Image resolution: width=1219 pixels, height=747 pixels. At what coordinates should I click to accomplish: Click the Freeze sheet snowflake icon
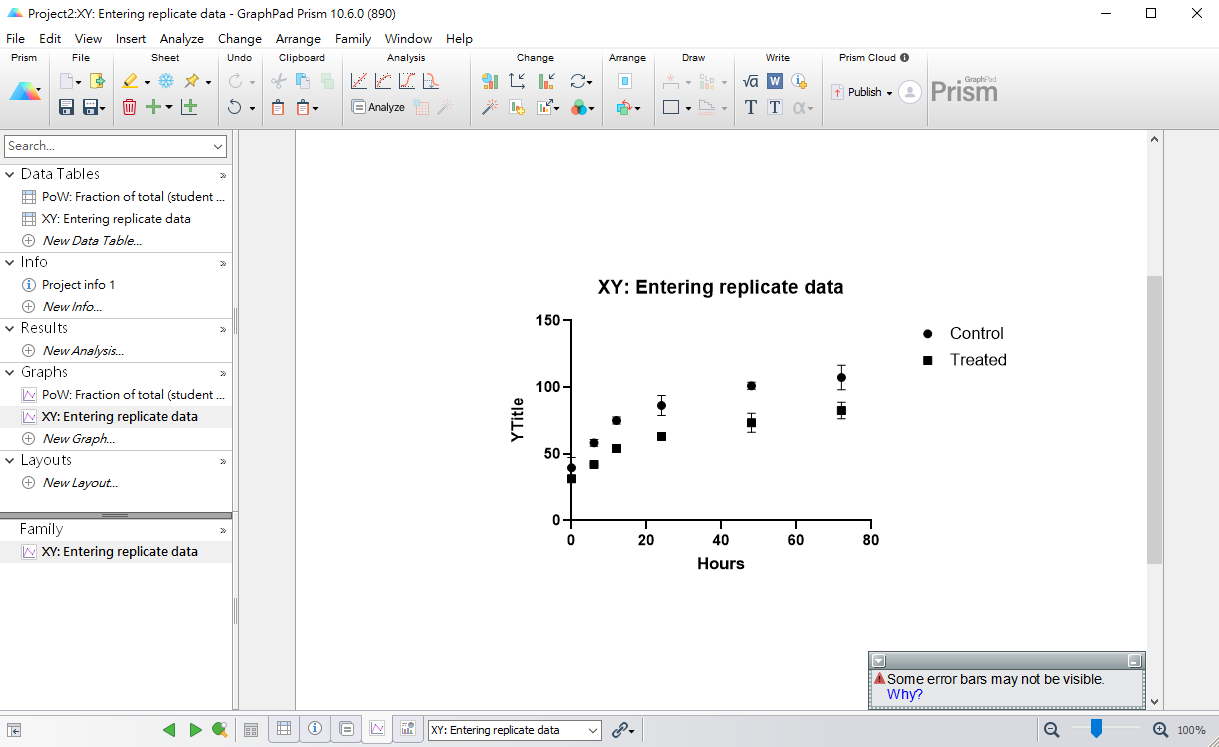(166, 81)
